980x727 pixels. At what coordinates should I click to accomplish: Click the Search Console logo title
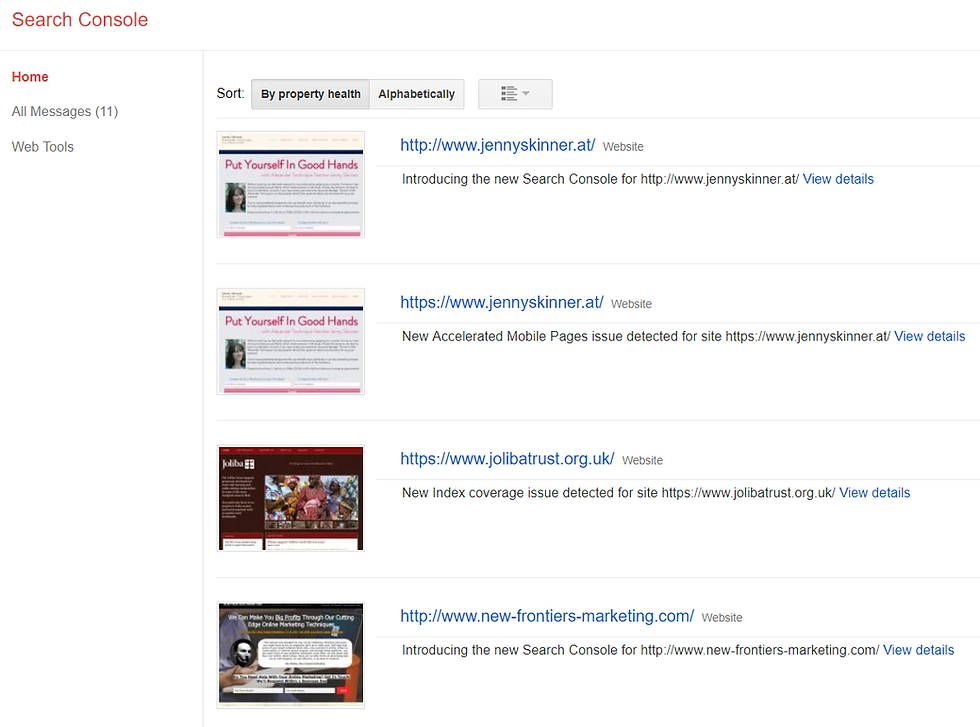click(80, 19)
